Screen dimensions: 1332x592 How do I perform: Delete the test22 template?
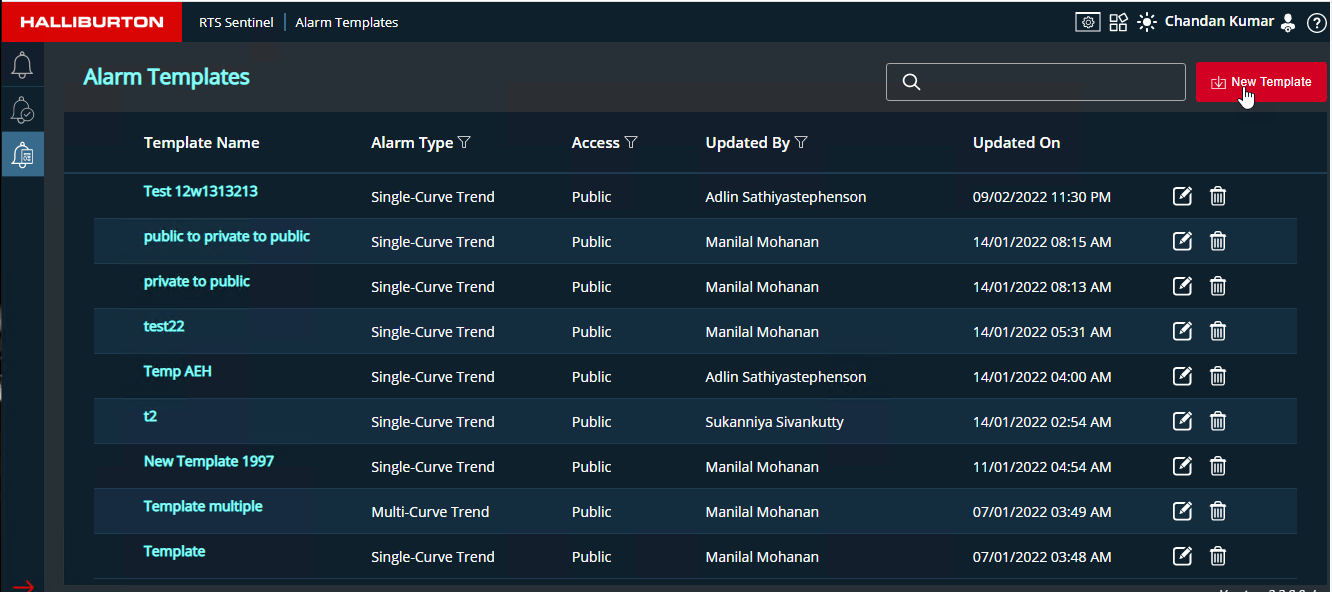pos(1218,331)
